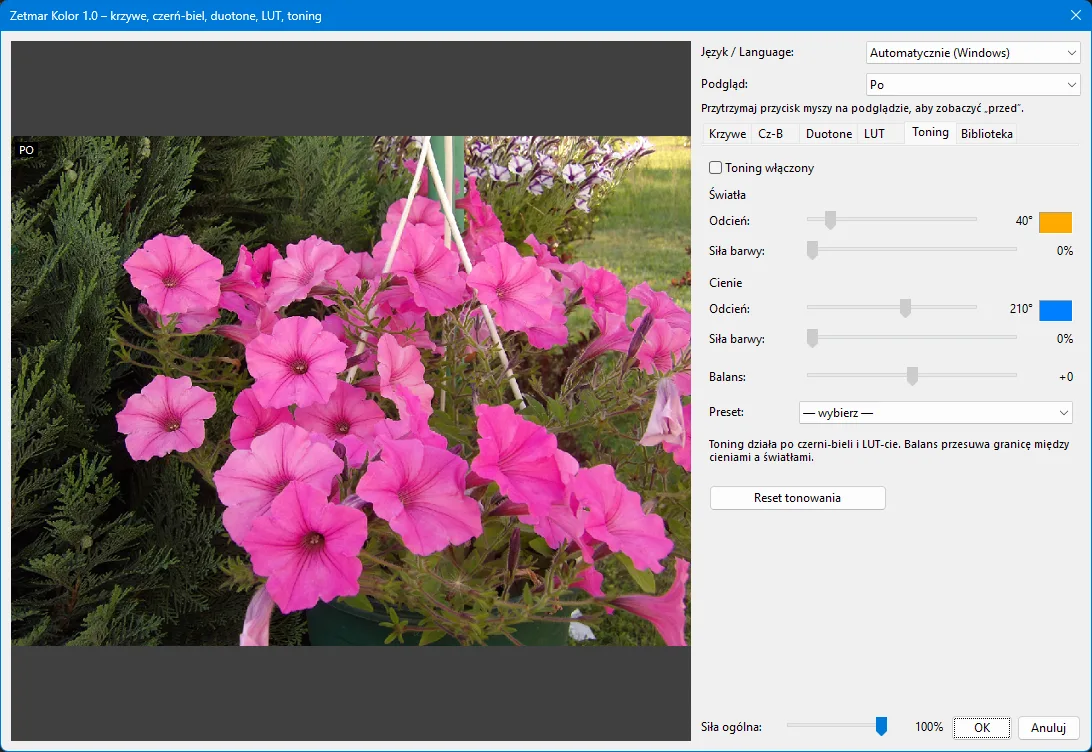
Task: Open the Preset wybierz dropdown
Action: click(935, 413)
